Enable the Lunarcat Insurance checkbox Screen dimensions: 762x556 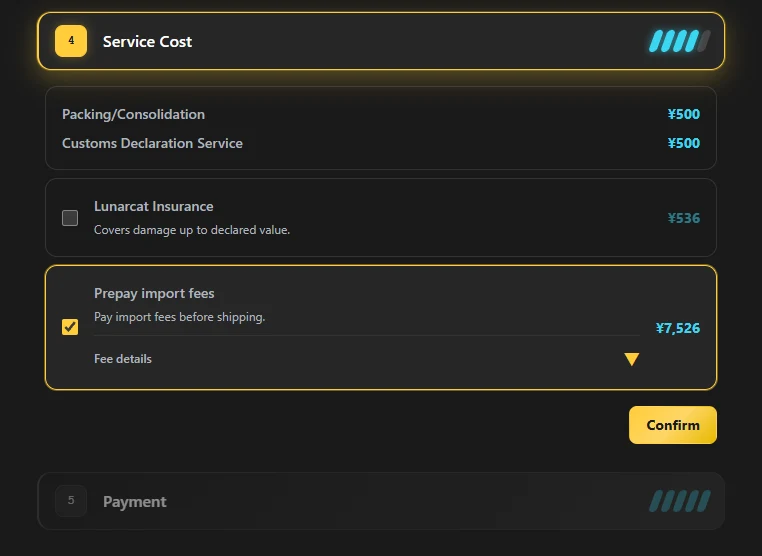[x=70, y=218]
